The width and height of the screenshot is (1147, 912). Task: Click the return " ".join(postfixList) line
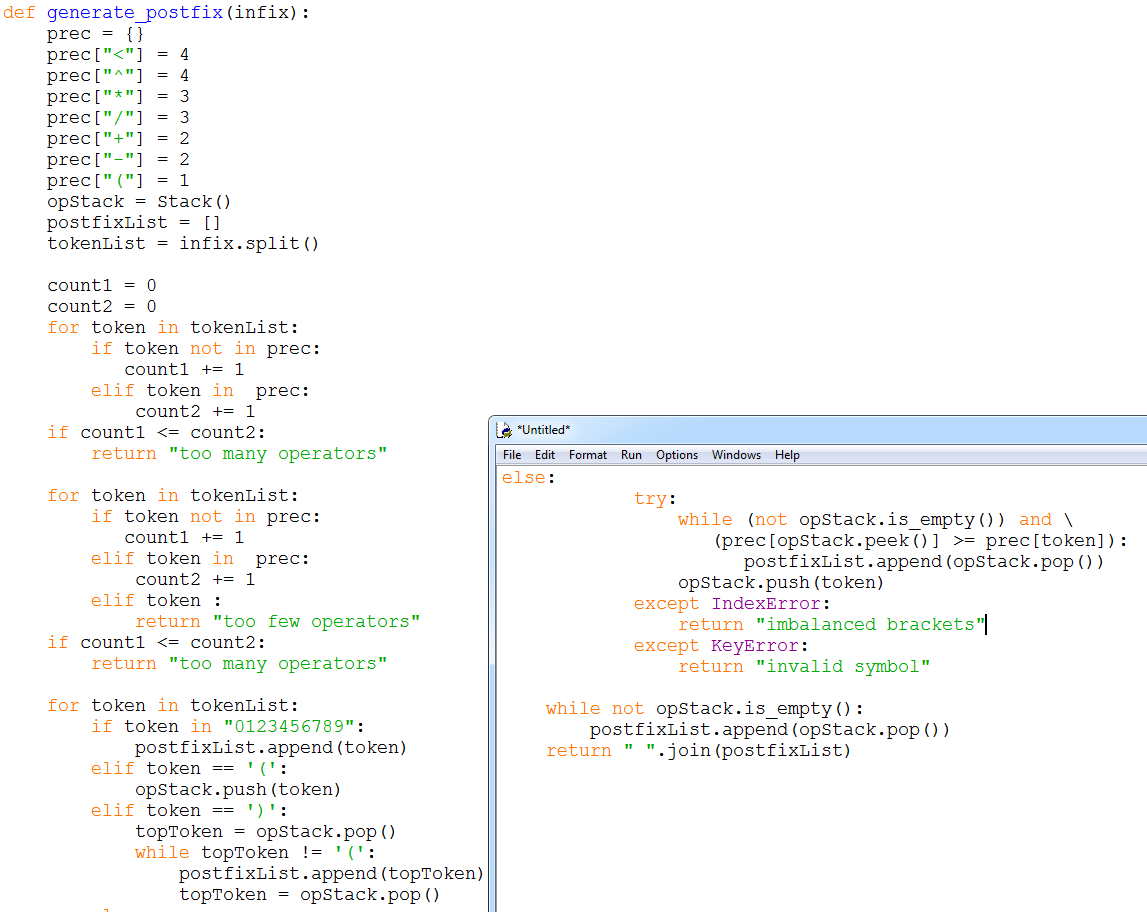(x=700, y=750)
